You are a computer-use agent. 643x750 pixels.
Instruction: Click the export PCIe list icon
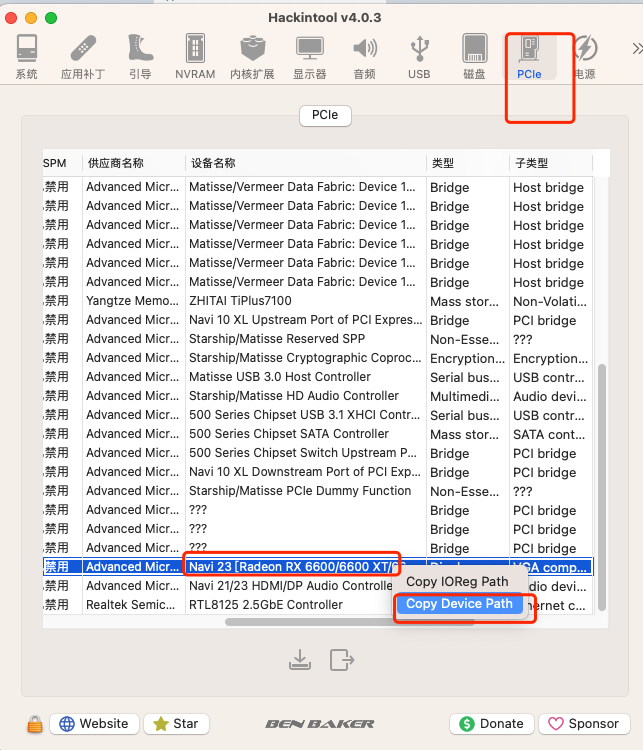[x=342, y=660]
